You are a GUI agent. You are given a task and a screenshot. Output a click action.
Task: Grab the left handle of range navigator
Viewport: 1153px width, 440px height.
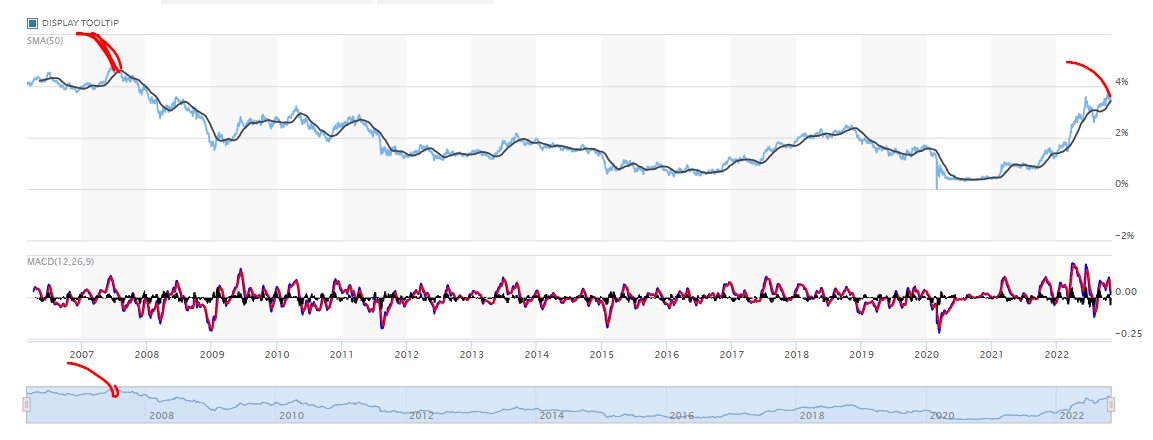point(26,404)
